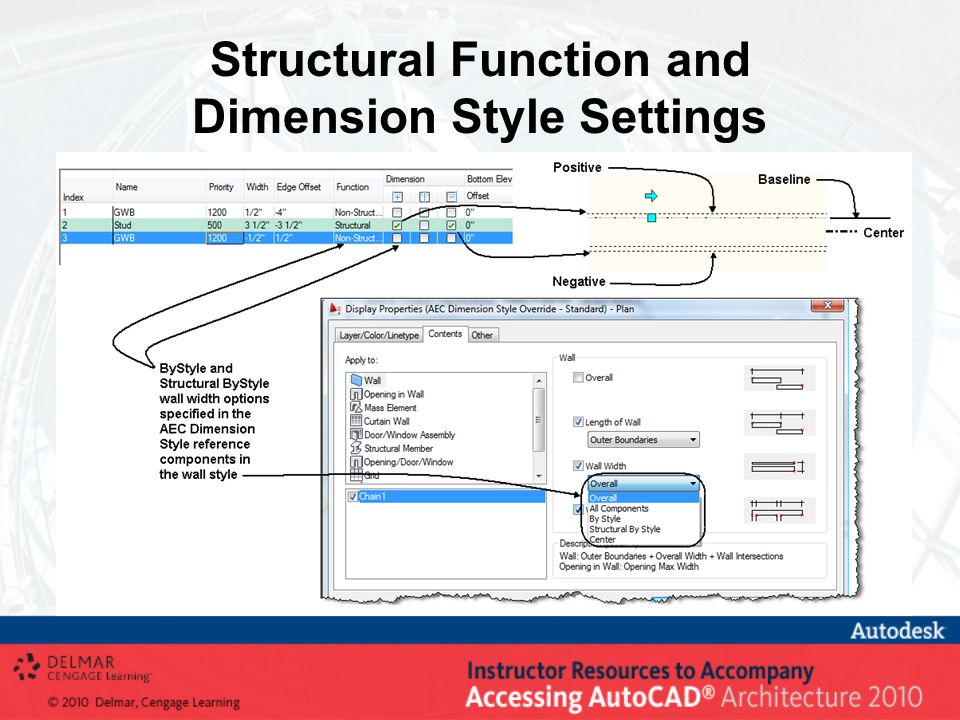The width and height of the screenshot is (960, 720).
Task: Select the Curtain Wall icon
Action: 356,421
